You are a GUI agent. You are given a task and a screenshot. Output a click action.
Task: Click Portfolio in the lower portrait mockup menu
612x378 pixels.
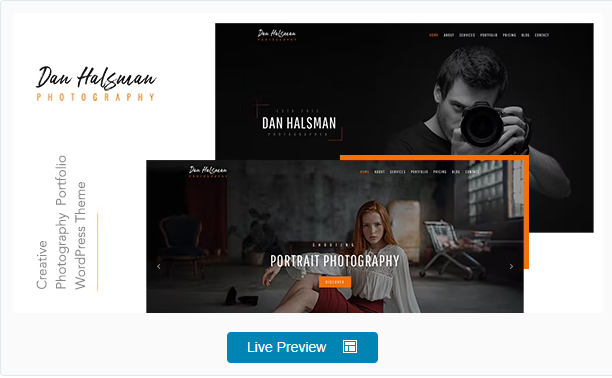click(420, 172)
